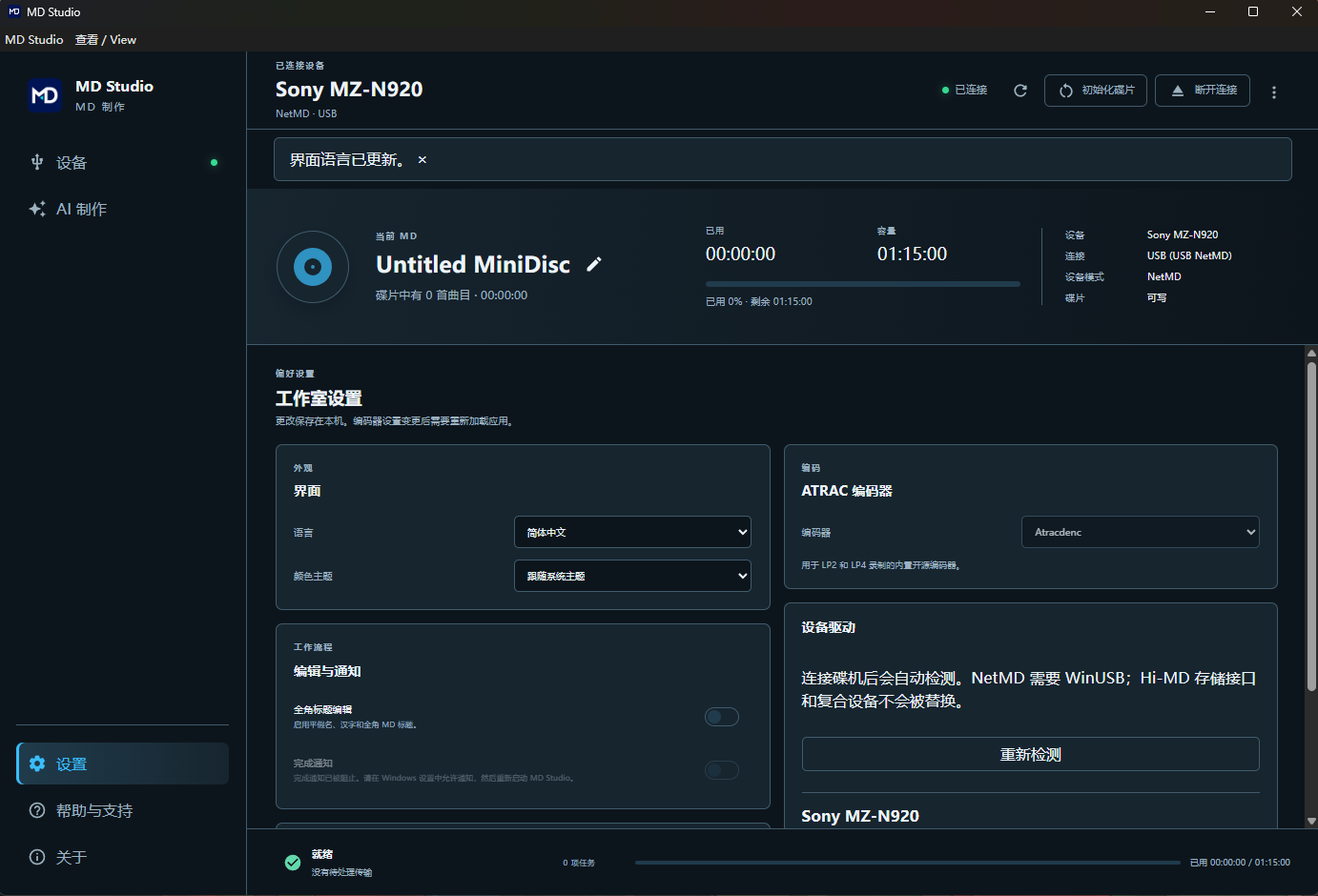Click the 关于 info icon
This screenshot has width=1318, height=896.
(x=37, y=857)
